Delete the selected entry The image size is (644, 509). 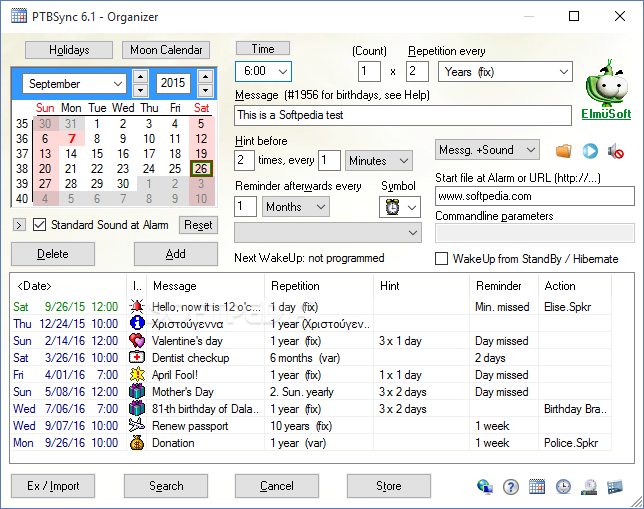pyautogui.click(x=53, y=254)
